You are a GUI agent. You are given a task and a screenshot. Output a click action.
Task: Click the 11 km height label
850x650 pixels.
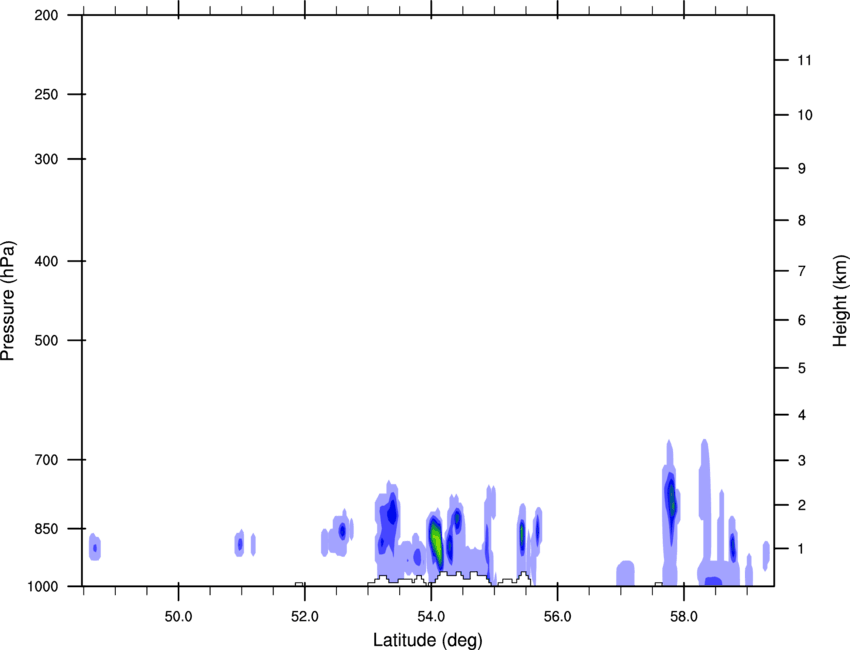[x=804, y=60]
